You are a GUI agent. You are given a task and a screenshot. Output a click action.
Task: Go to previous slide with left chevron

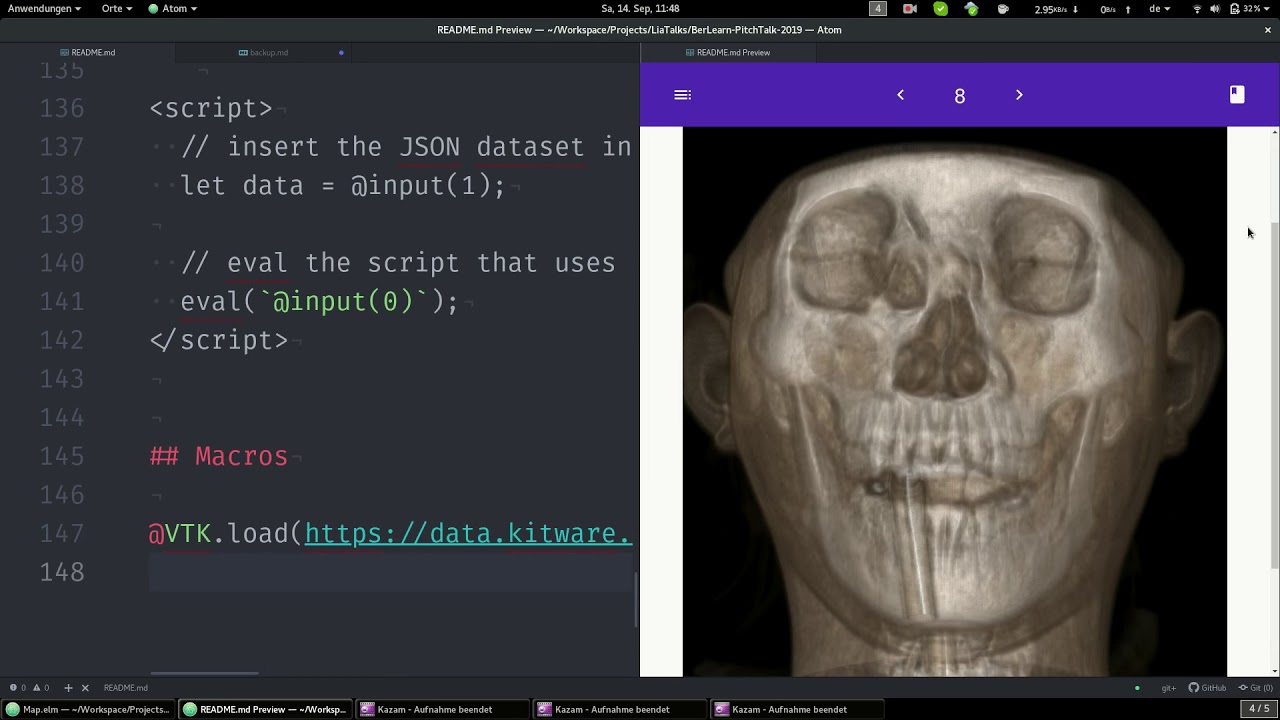(x=900, y=95)
